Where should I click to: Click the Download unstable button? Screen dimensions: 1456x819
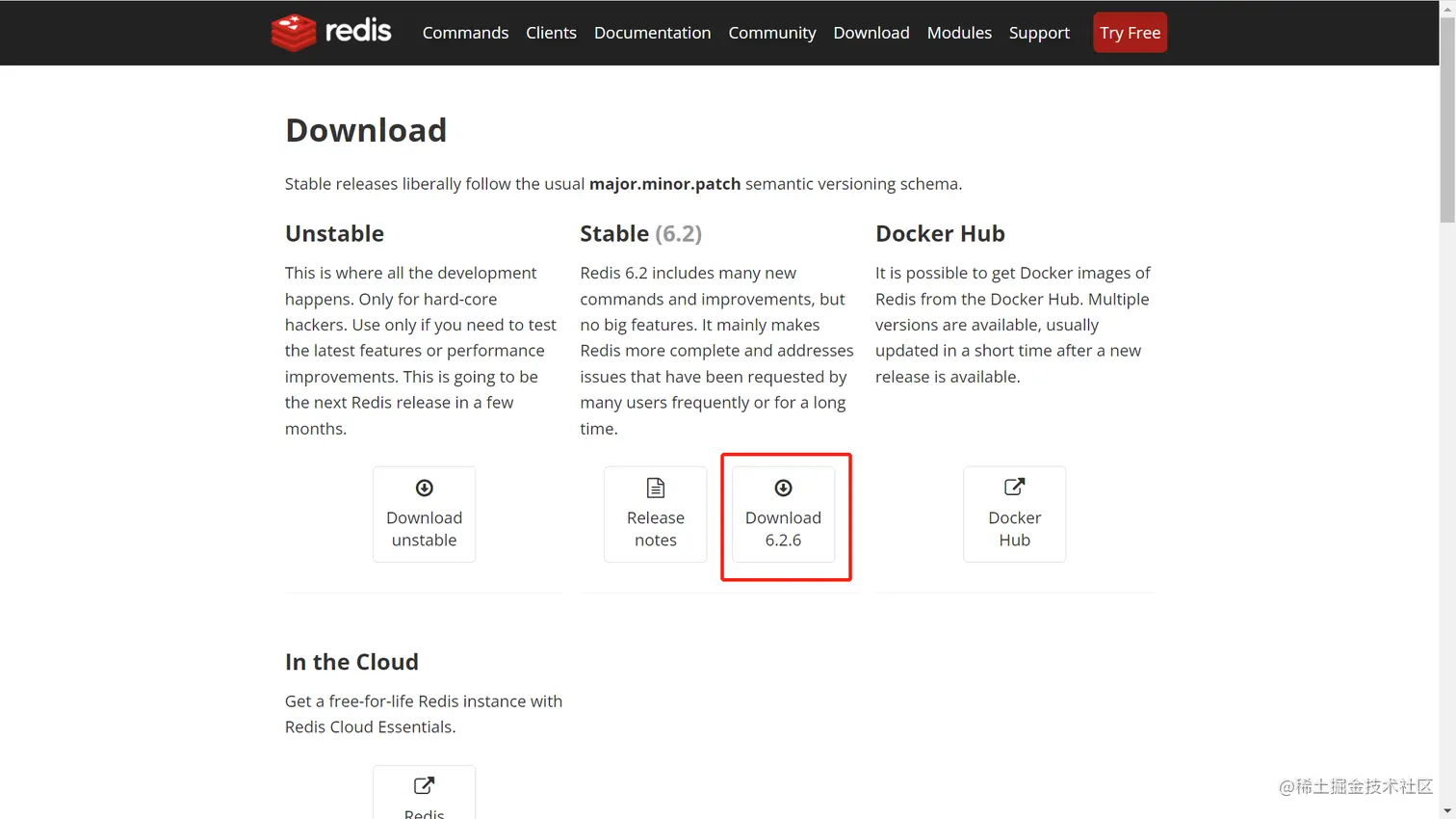(x=424, y=515)
